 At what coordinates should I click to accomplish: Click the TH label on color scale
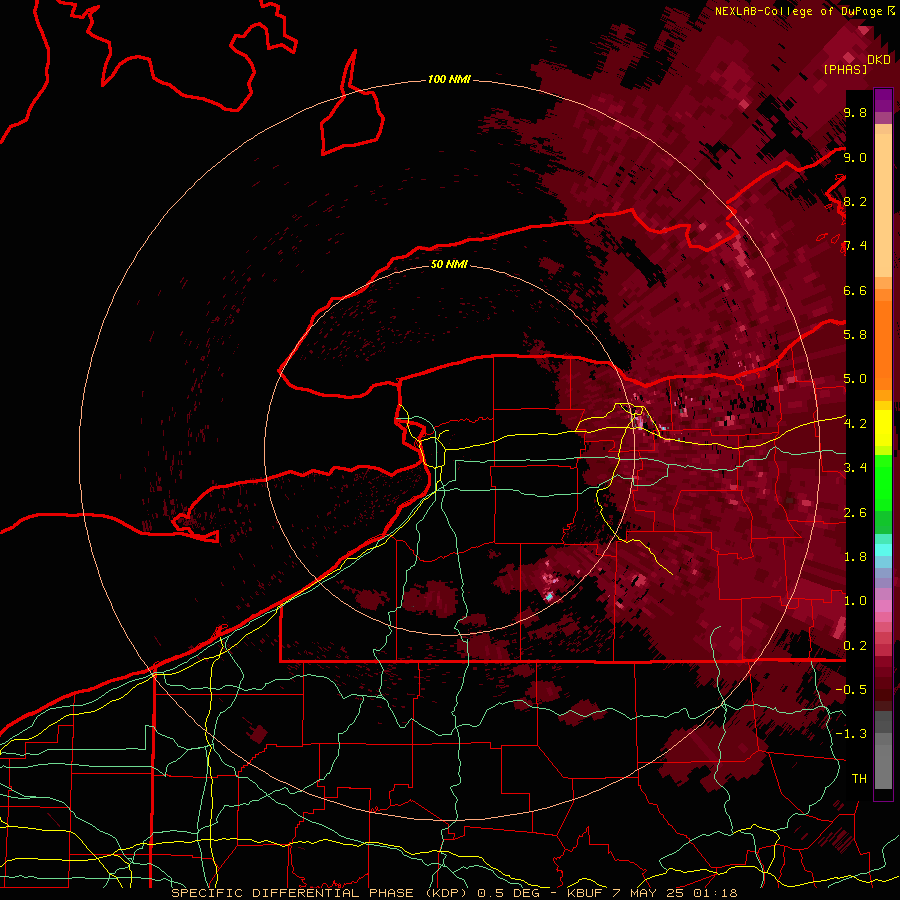(859, 779)
